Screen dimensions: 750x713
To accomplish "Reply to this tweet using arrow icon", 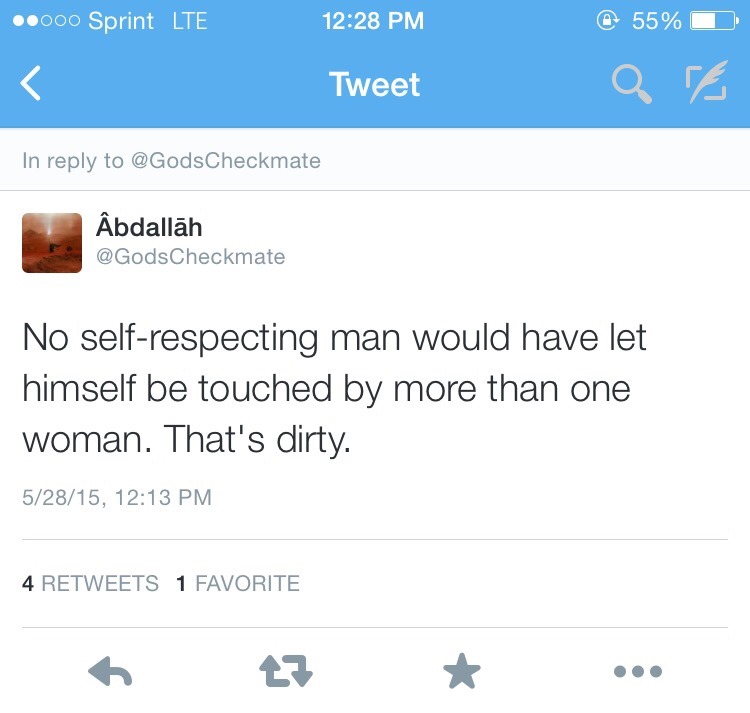I will coord(110,671).
